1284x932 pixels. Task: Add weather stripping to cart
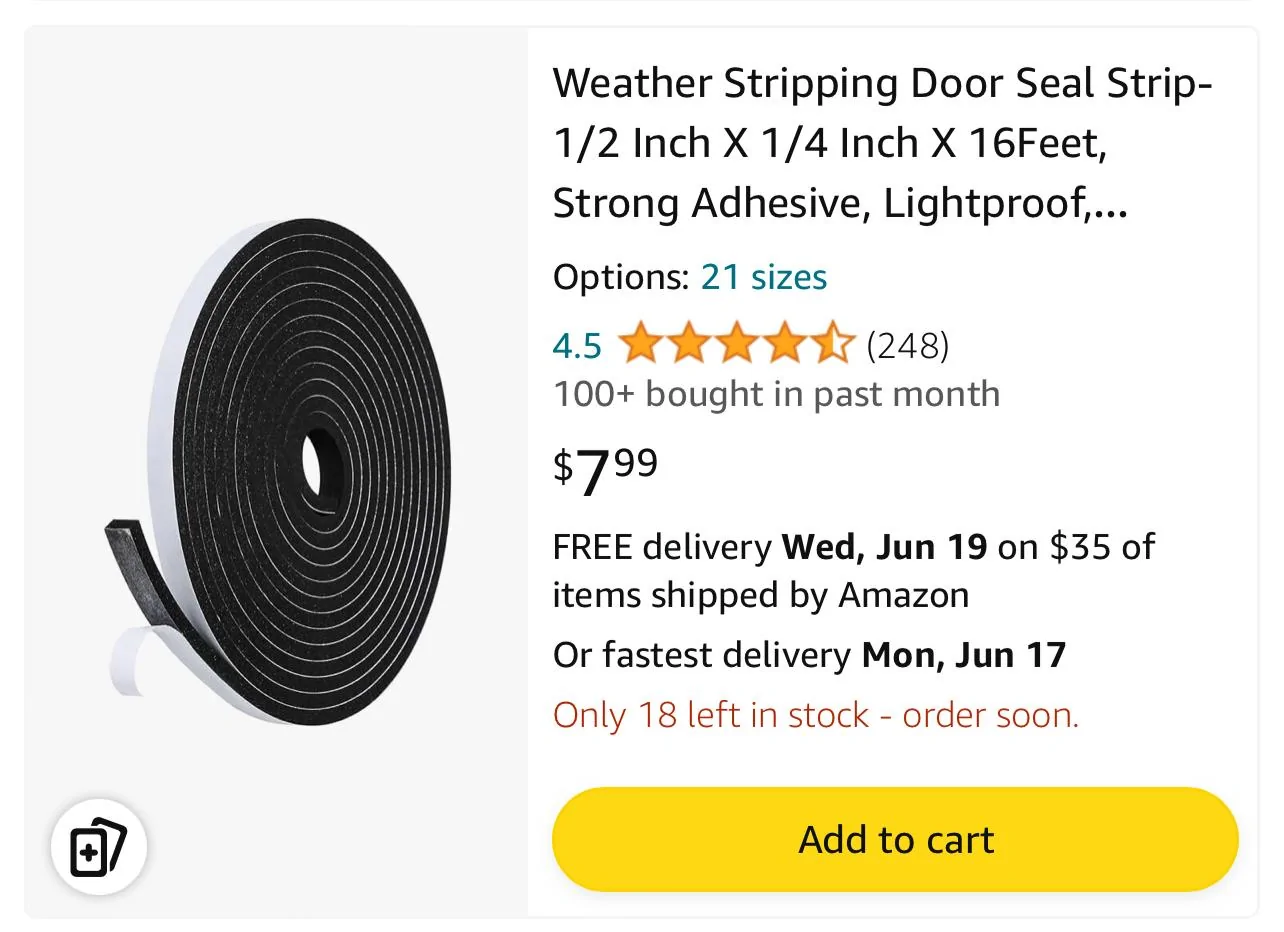pos(895,839)
